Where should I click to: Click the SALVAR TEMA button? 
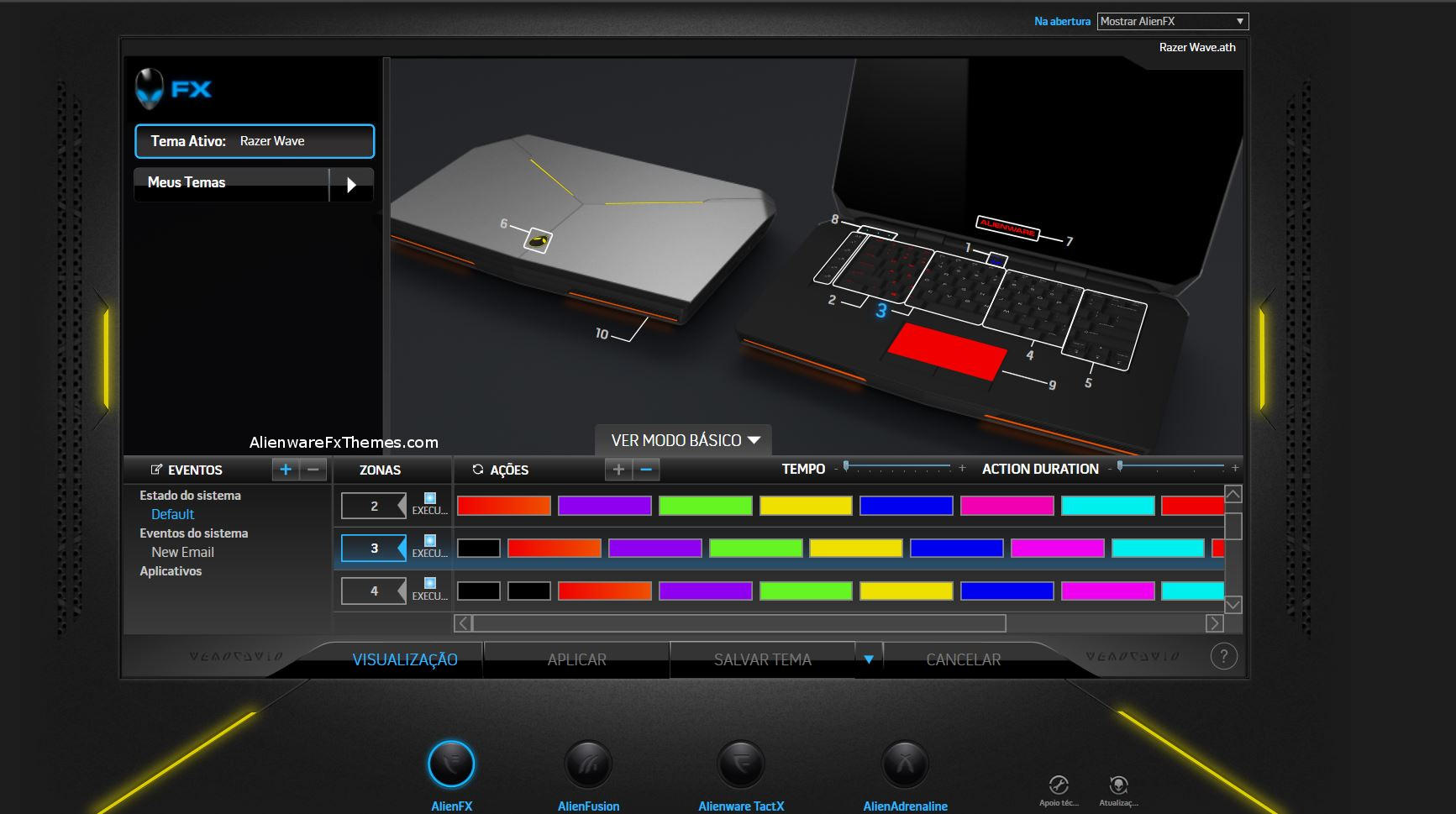[x=763, y=660]
